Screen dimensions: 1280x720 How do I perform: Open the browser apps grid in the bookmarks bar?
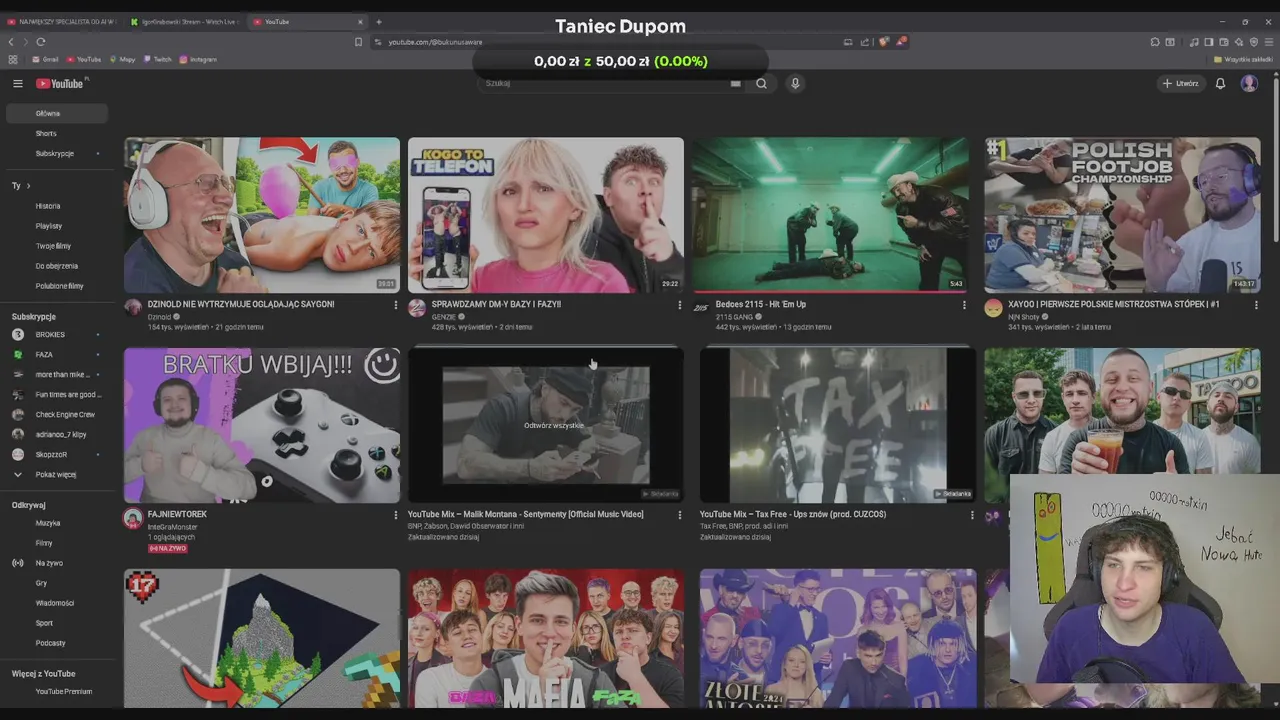pos(13,60)
